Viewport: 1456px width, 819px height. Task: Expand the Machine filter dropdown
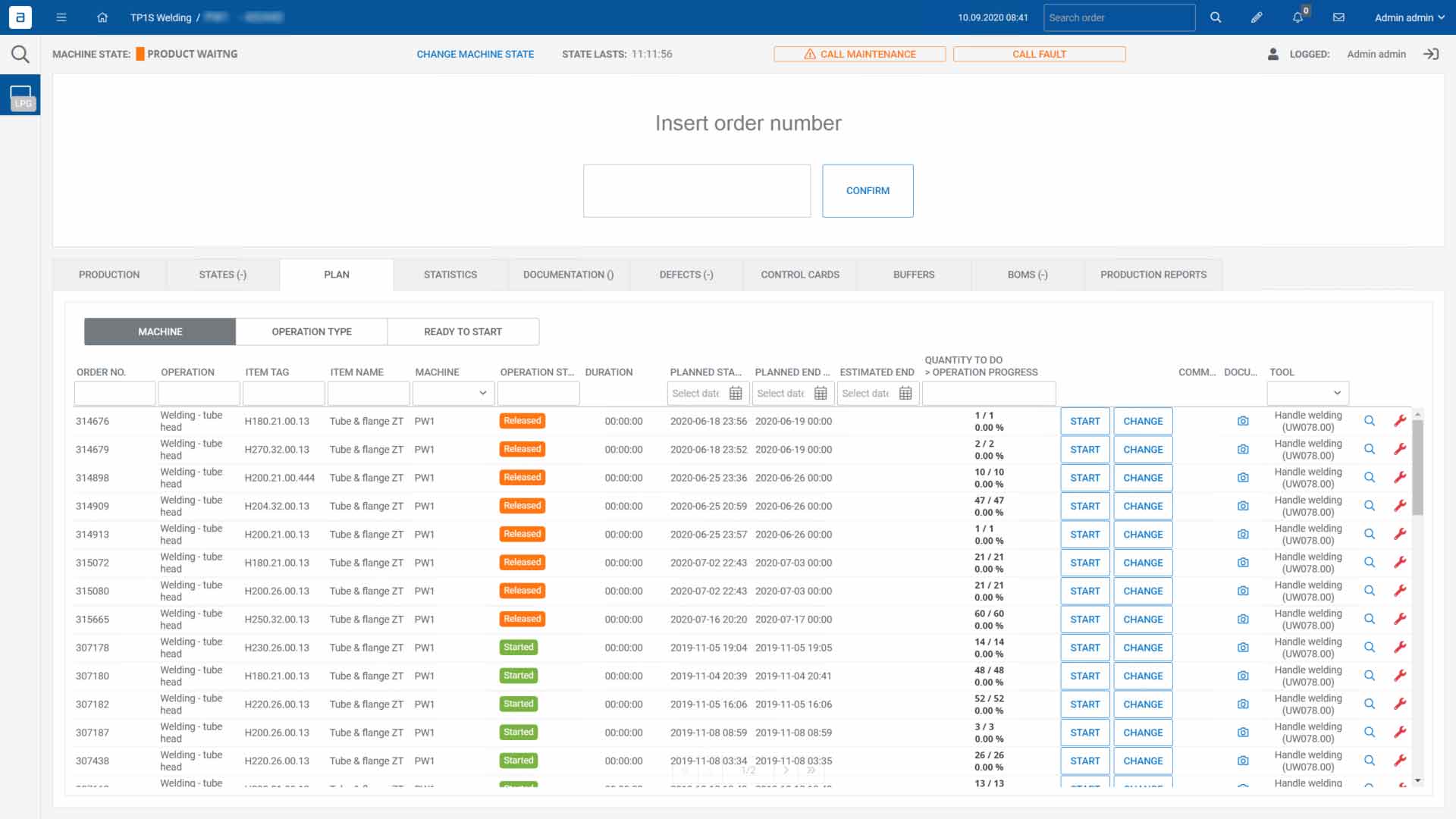(453, 393)
